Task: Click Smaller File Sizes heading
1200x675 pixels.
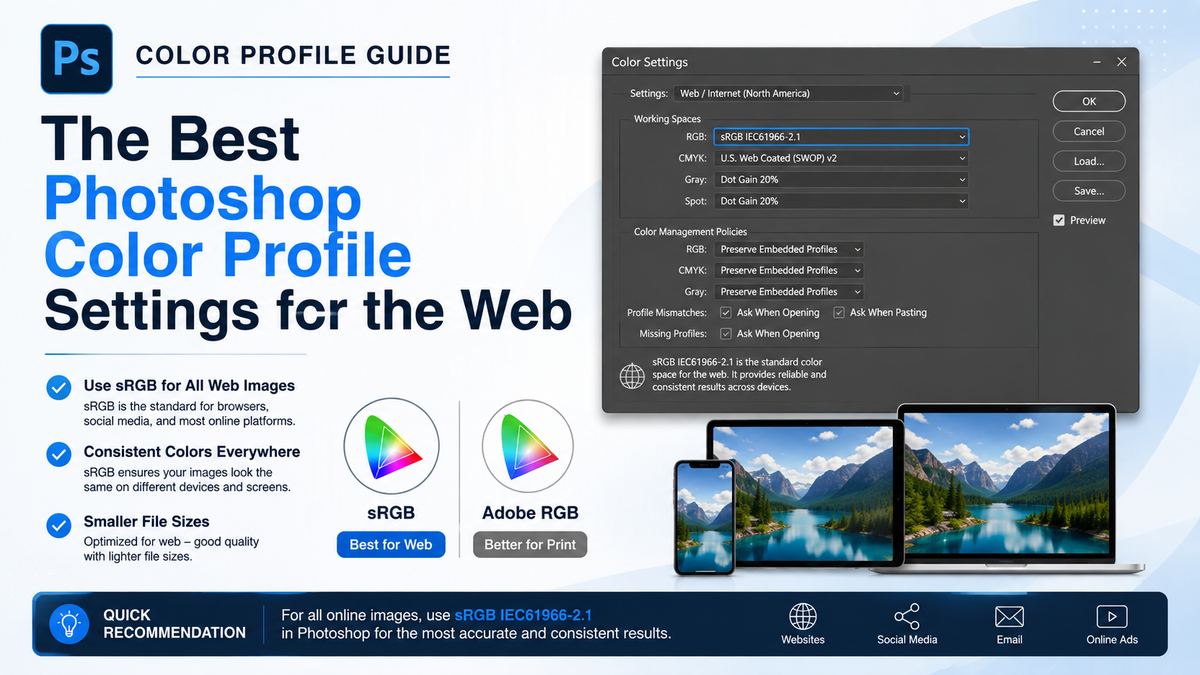Action: coord(147,521)
